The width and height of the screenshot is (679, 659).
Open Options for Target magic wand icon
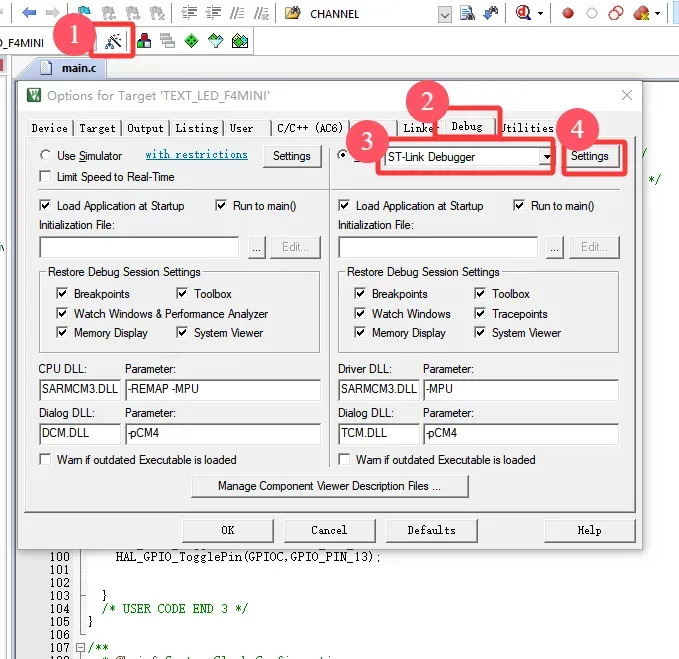(114, 41)
